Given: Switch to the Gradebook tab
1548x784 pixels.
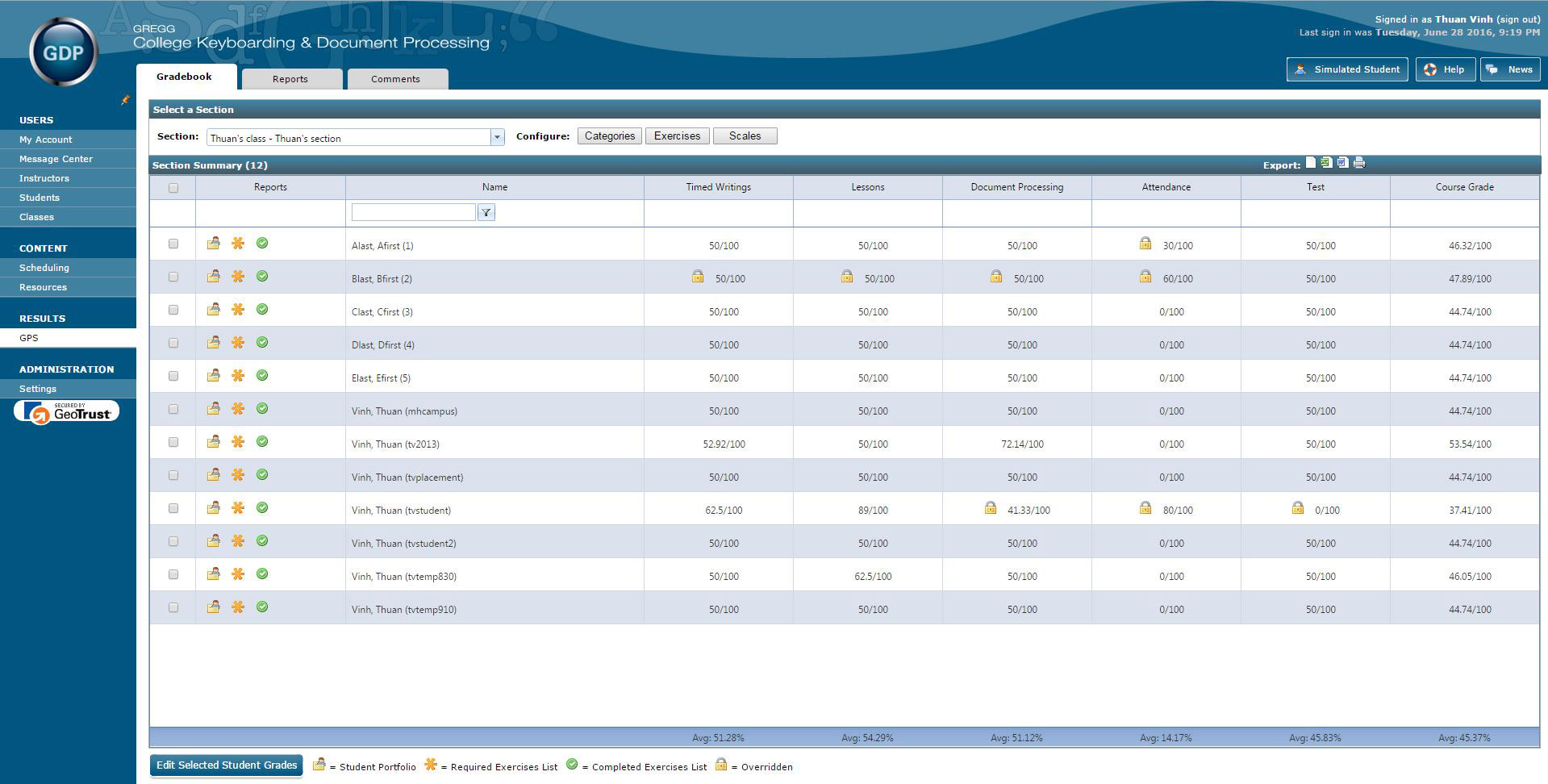Looking at the screenshot, I should (x=185, y=77).
